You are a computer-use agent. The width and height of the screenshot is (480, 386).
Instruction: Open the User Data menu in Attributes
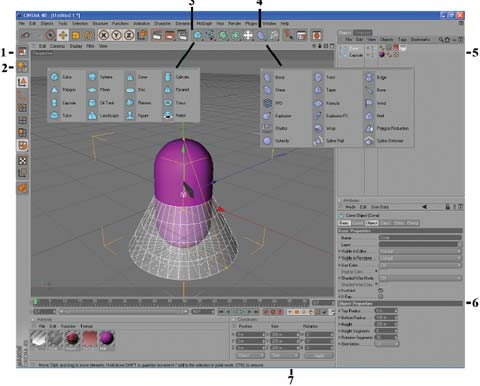click(379, 207)
